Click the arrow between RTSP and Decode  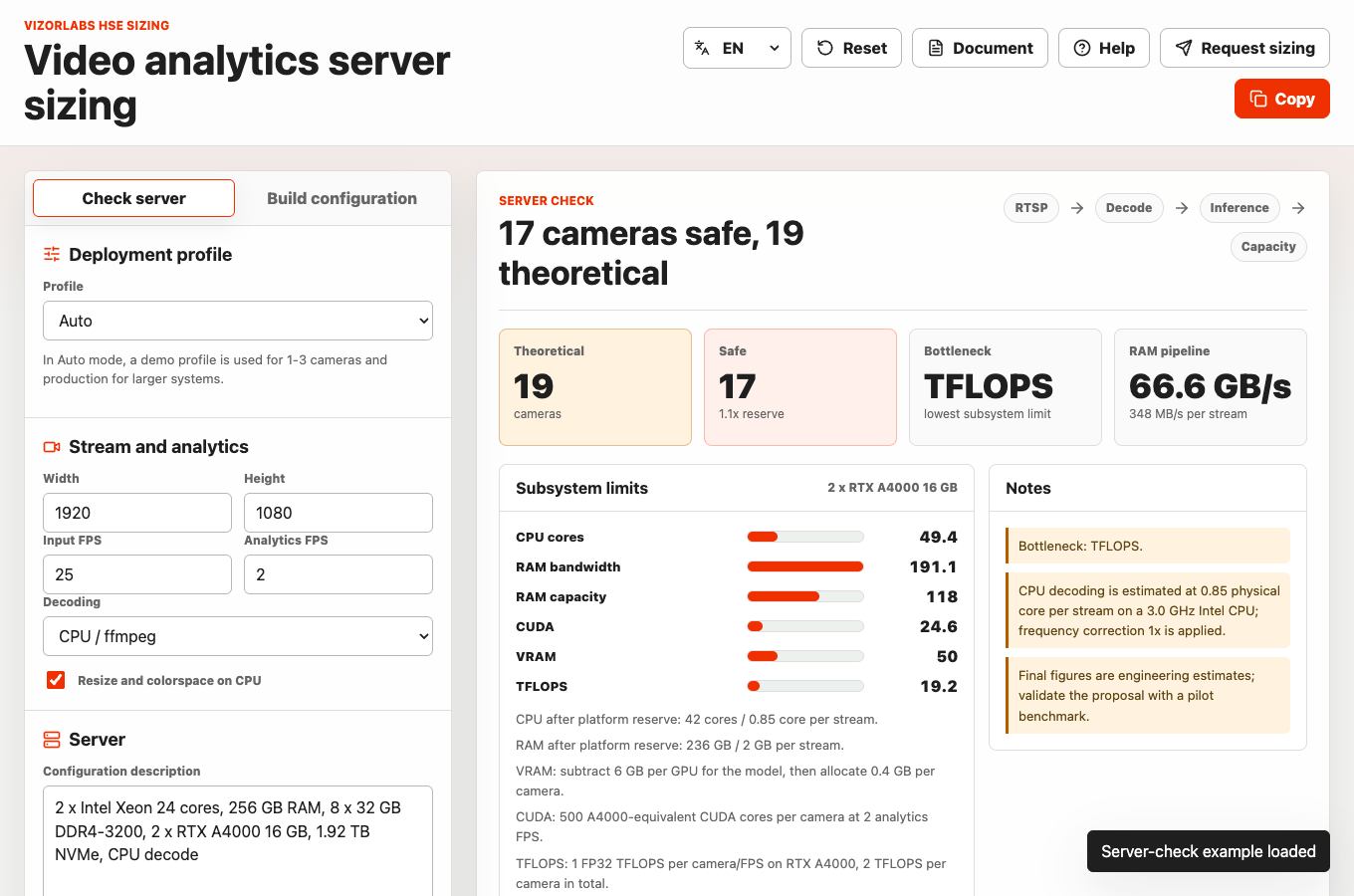[x=1077, y=208]
